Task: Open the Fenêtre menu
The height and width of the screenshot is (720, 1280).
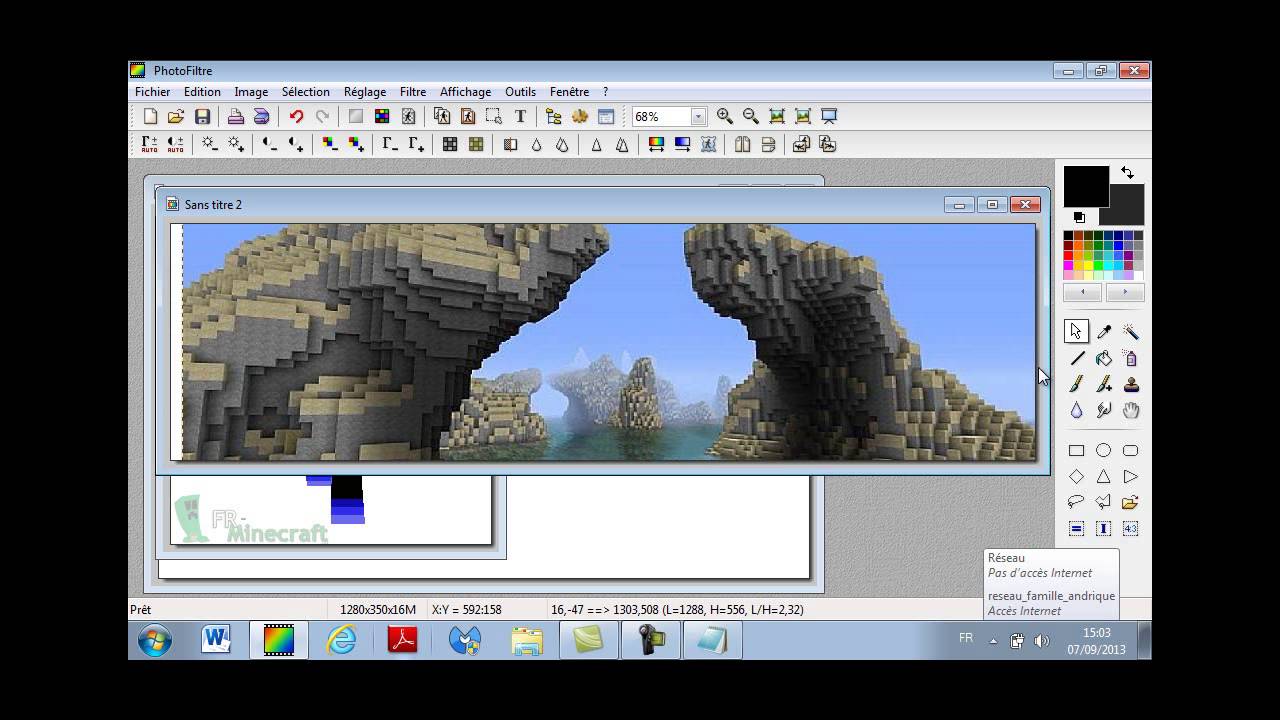Action: [x=570, y=92]
